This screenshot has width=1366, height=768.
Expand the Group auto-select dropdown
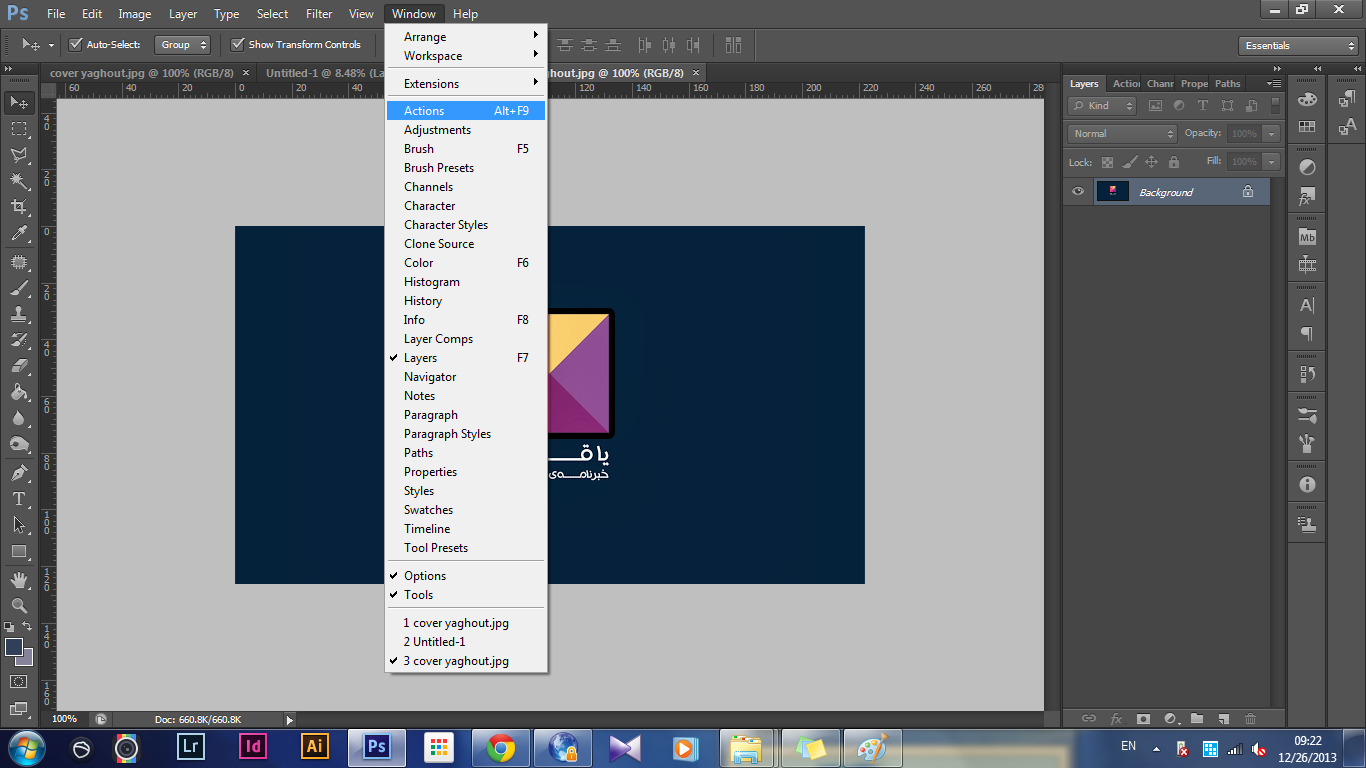coord(183,45)
